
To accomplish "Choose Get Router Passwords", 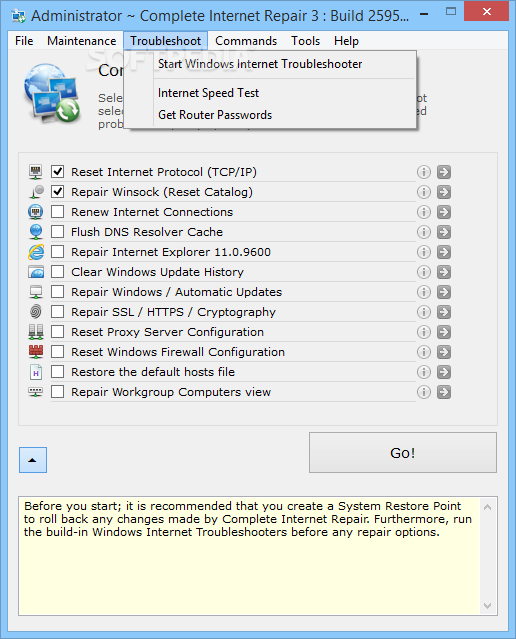I will [x=270, y=115].
